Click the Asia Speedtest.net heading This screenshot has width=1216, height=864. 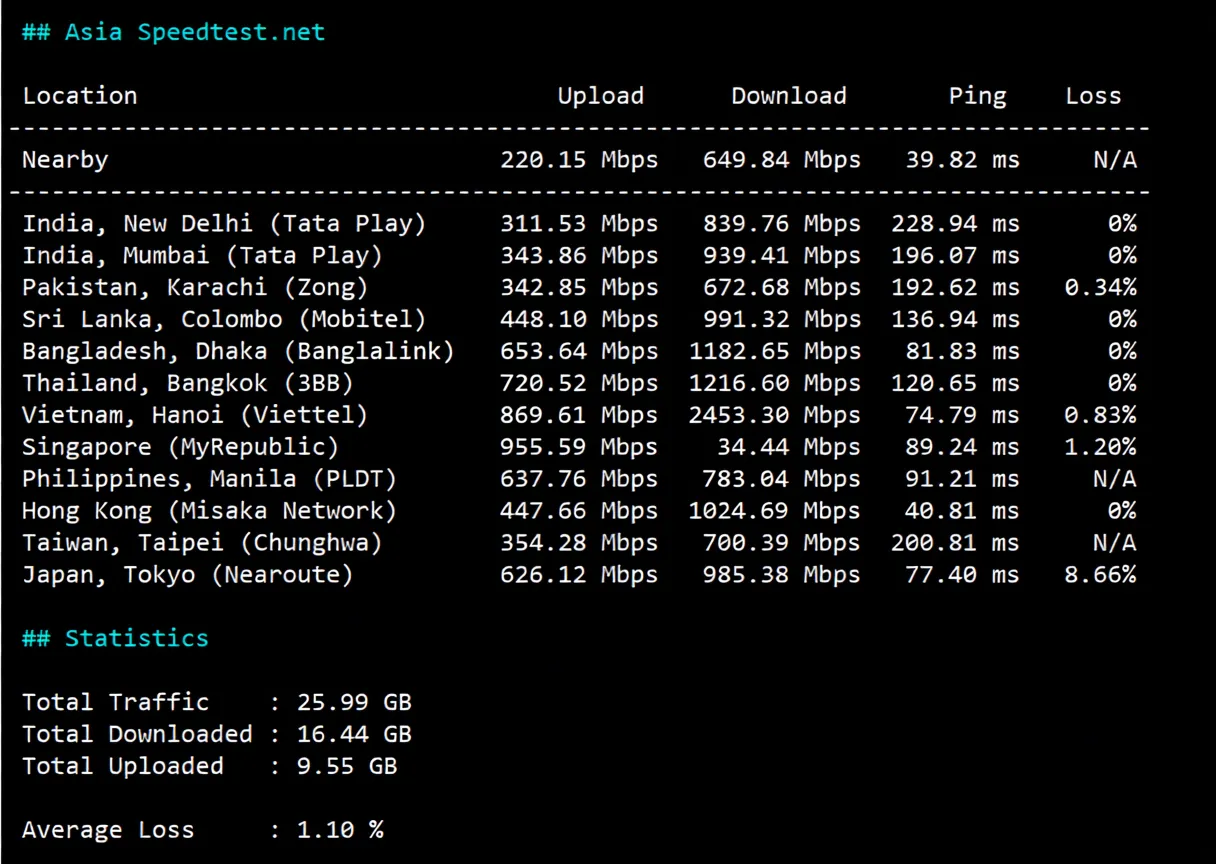tap(173, 31)
